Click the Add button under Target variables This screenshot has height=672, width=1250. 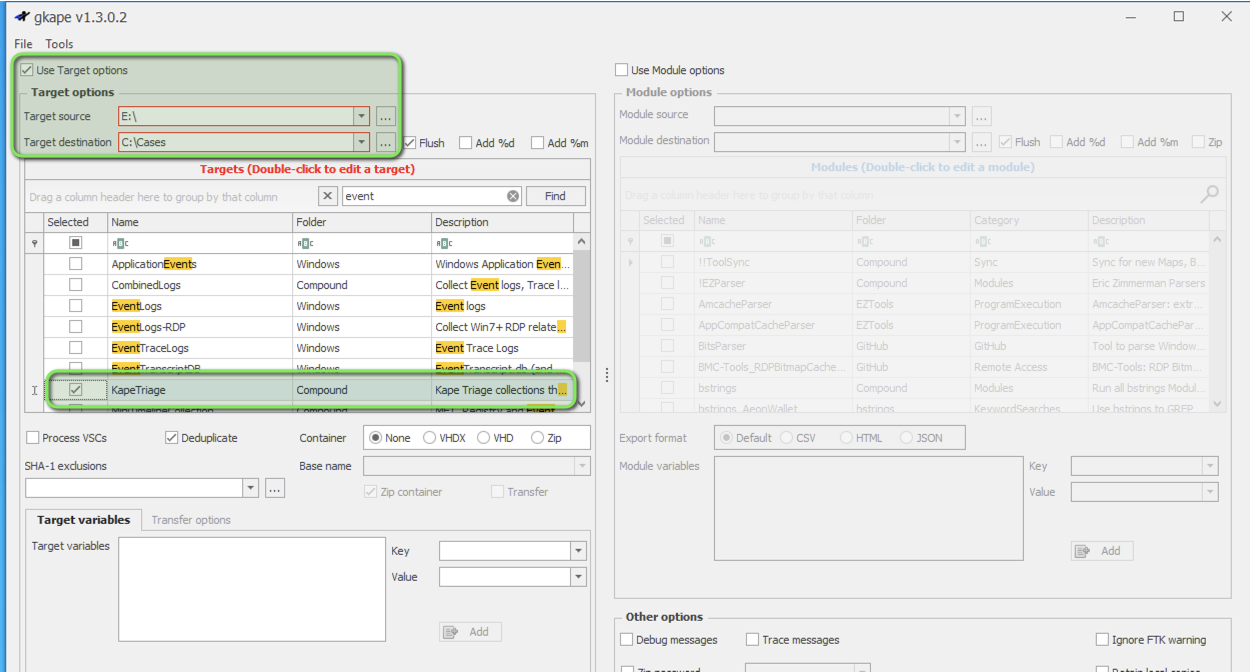470,632
